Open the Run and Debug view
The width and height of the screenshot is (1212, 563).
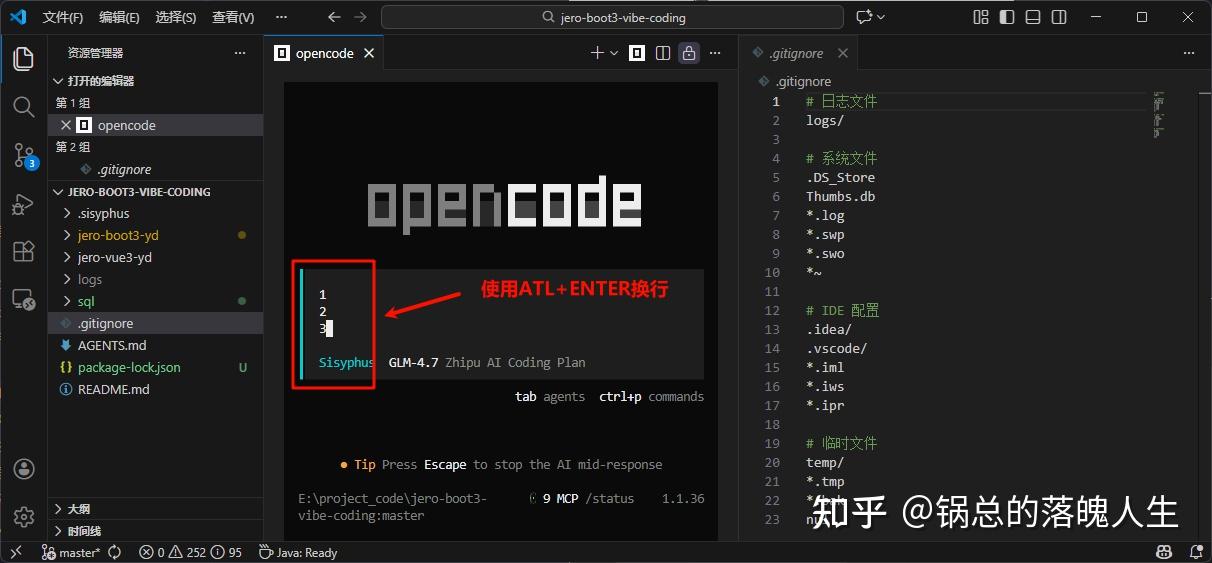click(x=23, y=204)
